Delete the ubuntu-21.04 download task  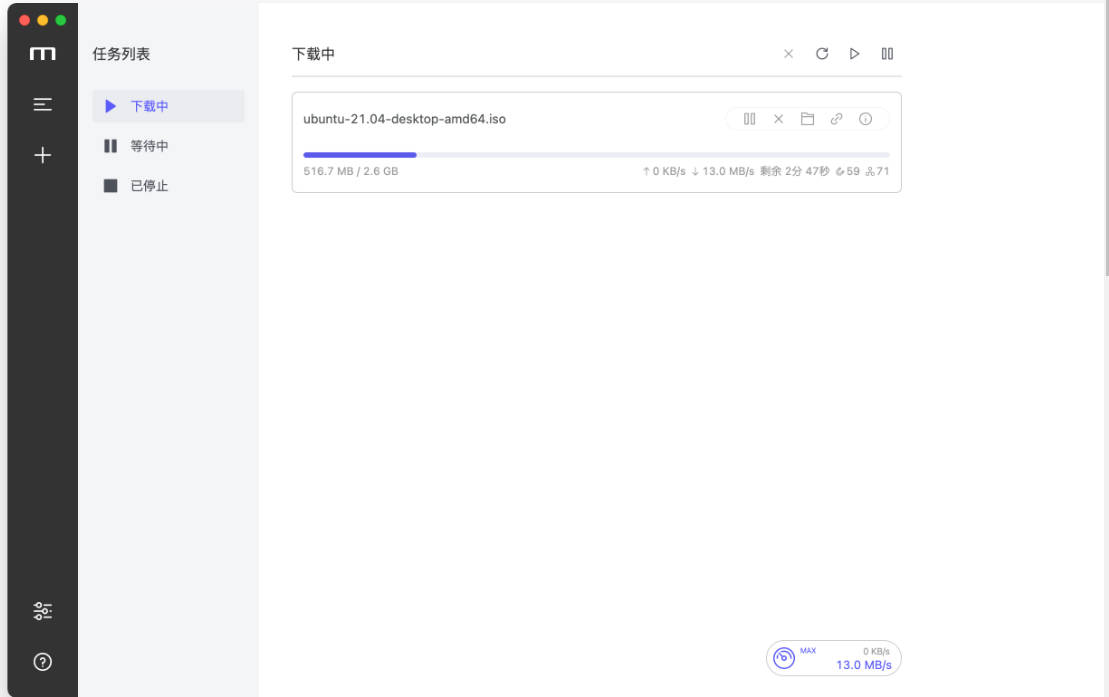pyautogui.click(x=778, y=119)
